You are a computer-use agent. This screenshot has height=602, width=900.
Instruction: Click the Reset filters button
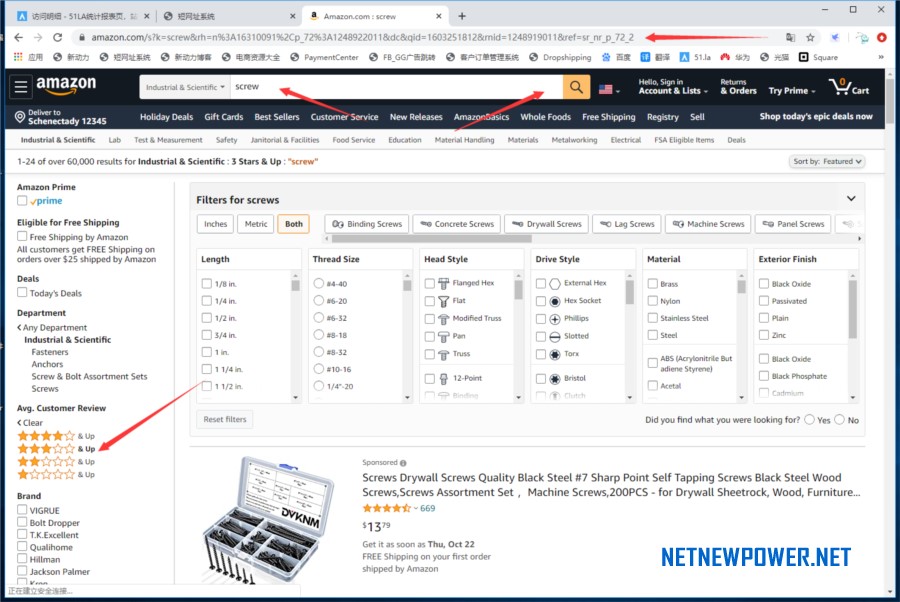225,420
